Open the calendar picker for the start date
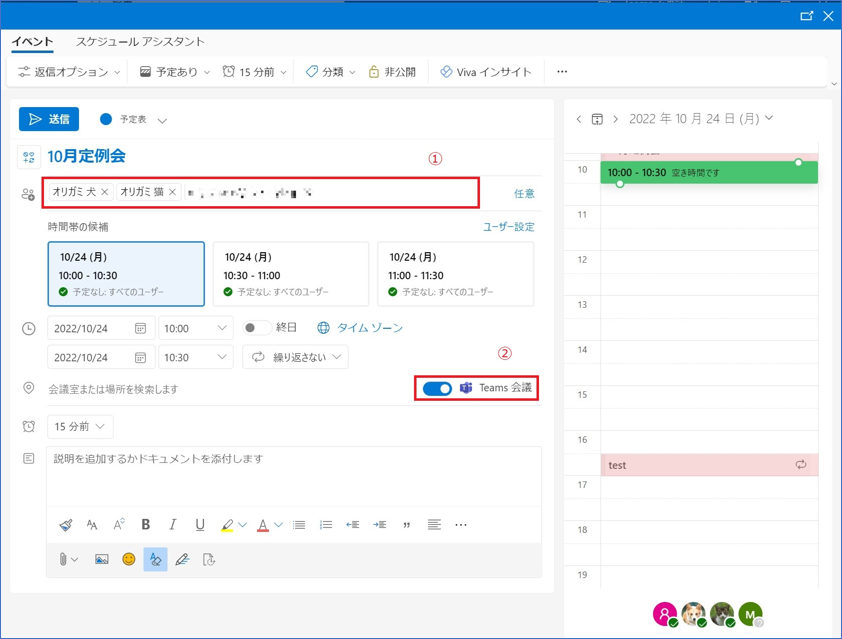842x639 pixels. [141, 328]
